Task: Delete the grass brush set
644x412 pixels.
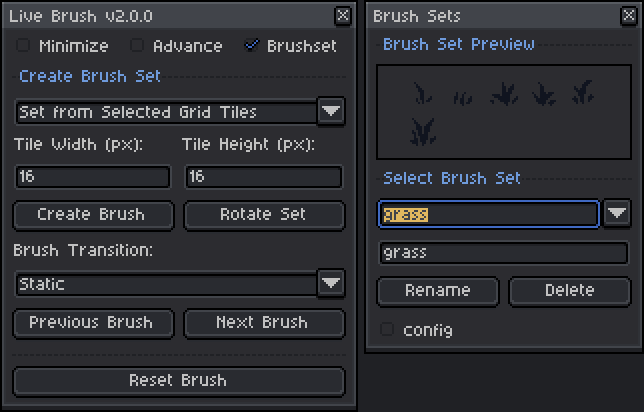Action: tap(570, 290)
